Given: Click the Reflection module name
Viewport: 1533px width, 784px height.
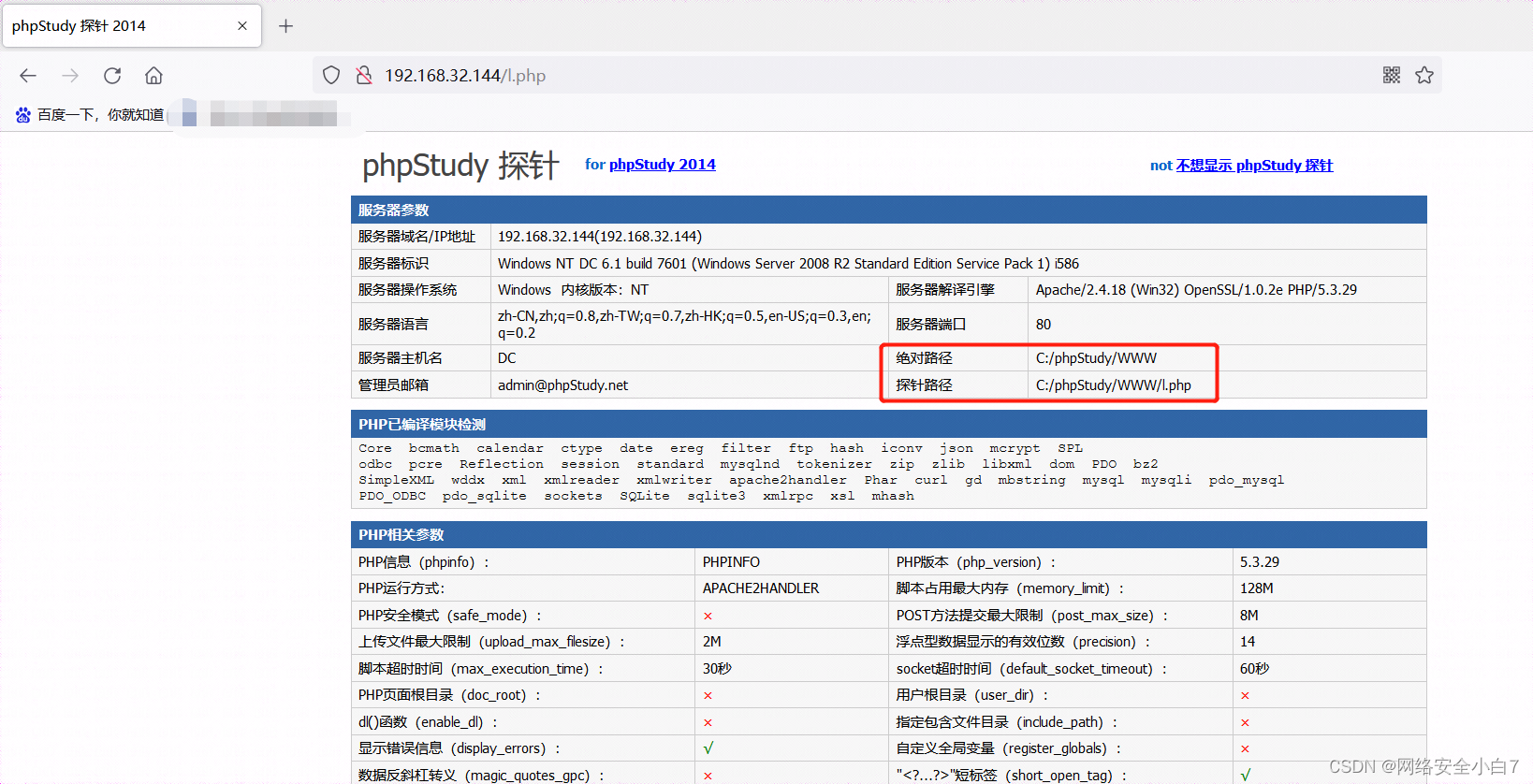Looking at the screenshot, I should (502, 465).
